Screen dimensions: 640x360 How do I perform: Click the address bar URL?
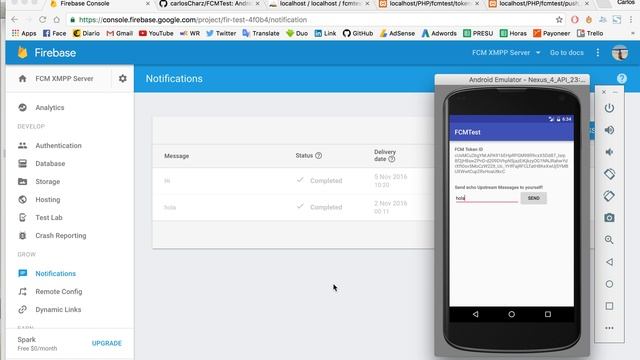193,20
